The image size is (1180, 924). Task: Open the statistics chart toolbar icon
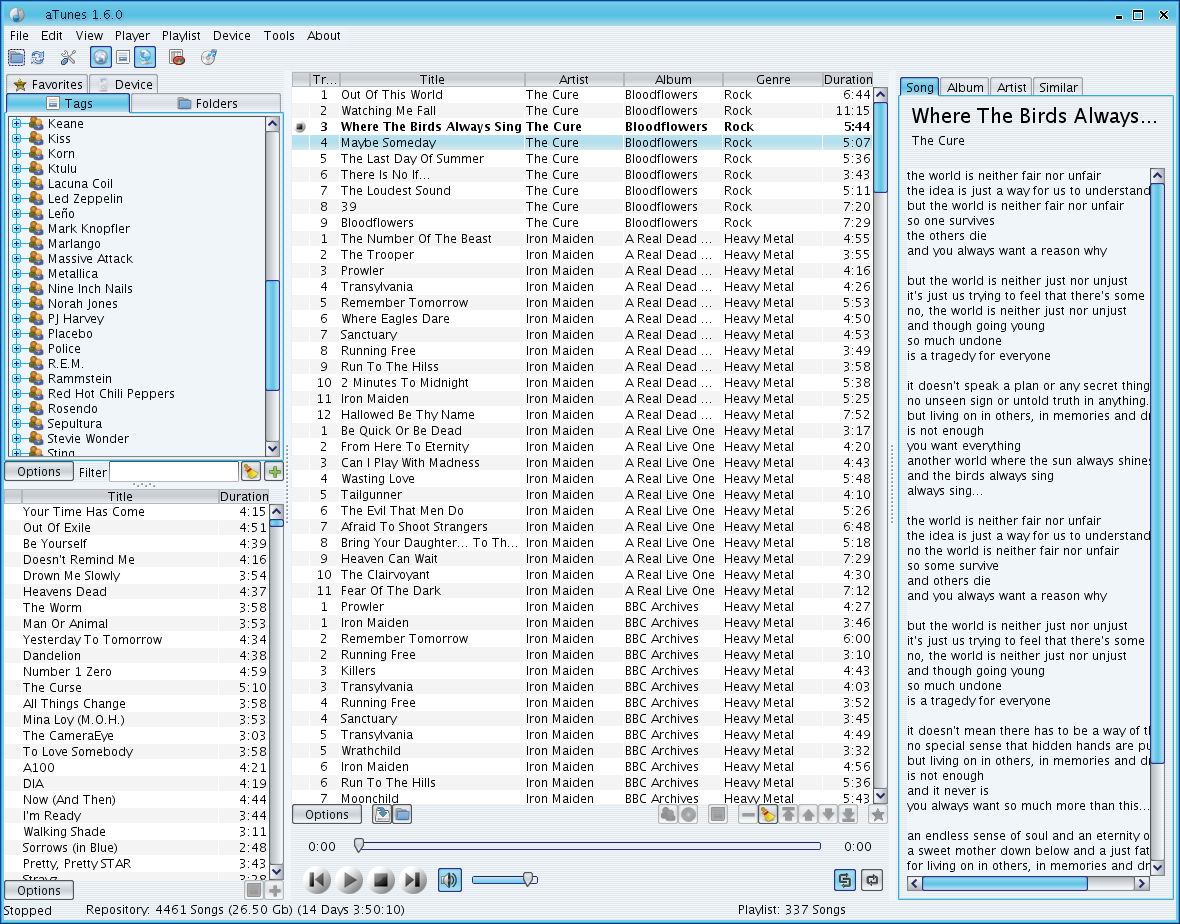(x=177, y=58)
